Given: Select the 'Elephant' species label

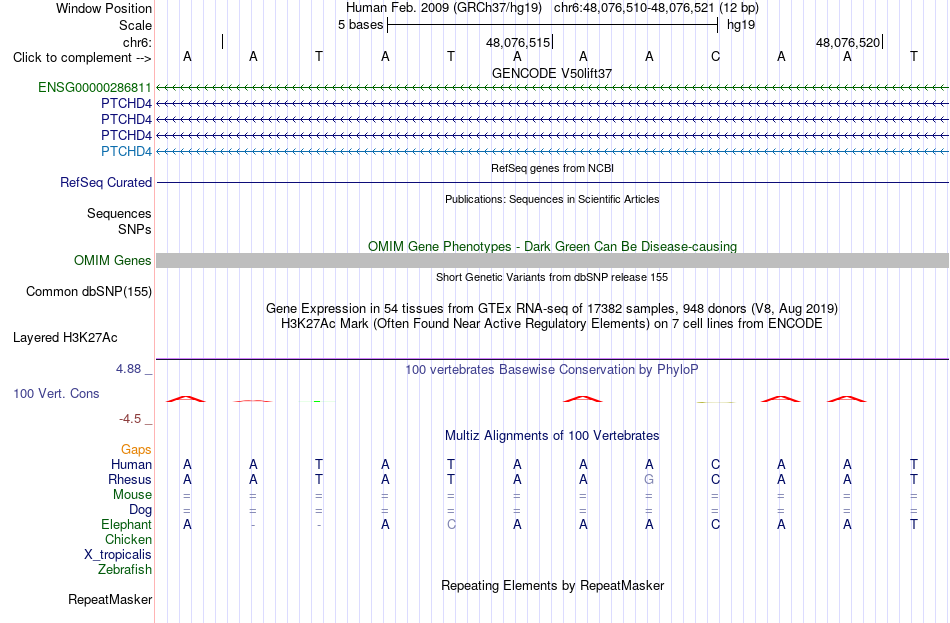Looking at the screenshot, I should point(126,524).
